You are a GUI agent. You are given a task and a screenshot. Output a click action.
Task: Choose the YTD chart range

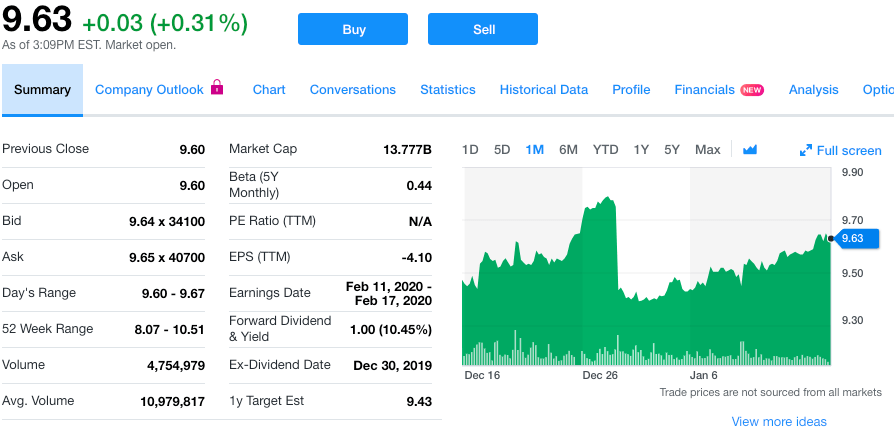tap(605, 150)
